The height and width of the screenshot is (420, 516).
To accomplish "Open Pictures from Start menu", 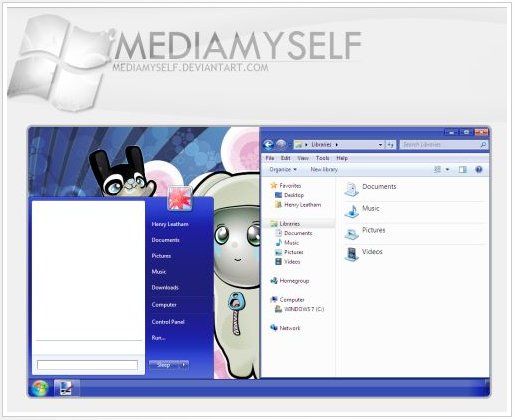I will pos(161,256).
